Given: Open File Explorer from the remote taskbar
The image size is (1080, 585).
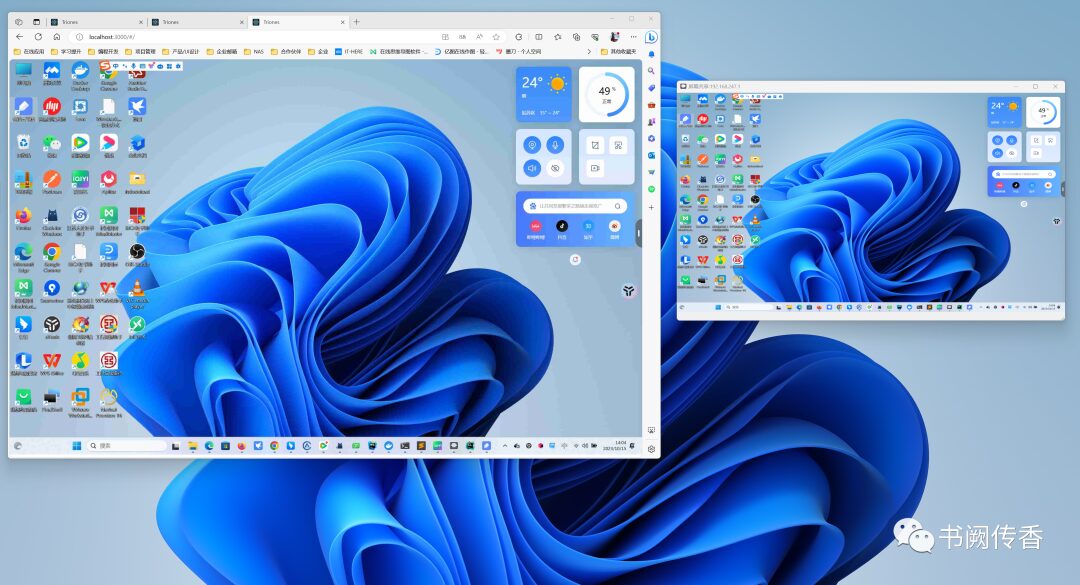Looking at the screenshot, I should pyautogui.click(x=192, y=446).
